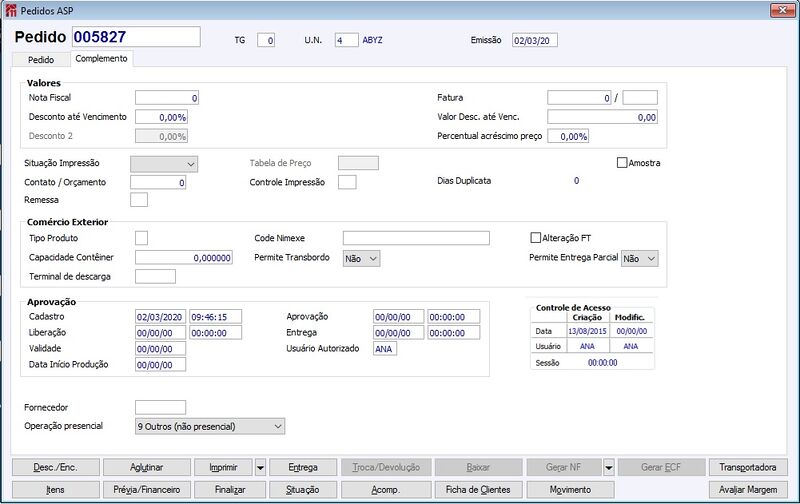The image size is (800, 504).
Task: Open the Permite Transbordo combo box
Action: click(x=361, y=259)
